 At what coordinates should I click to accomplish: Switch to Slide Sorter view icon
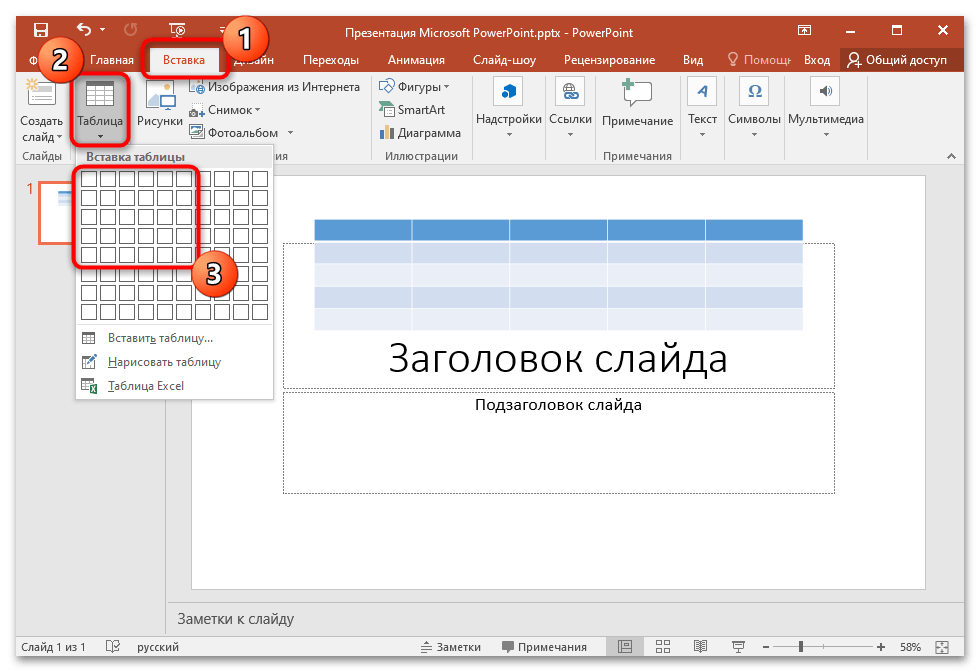pyautogui.click(x=663, y=647)
